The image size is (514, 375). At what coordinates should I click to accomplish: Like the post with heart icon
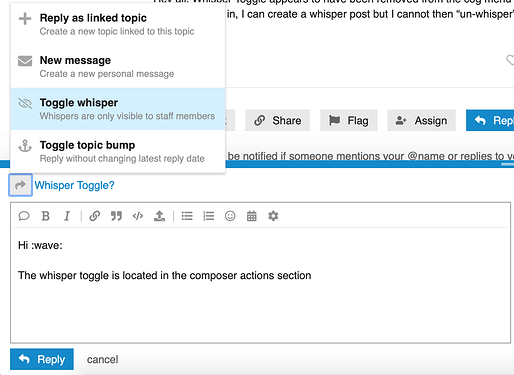(510, 60)
